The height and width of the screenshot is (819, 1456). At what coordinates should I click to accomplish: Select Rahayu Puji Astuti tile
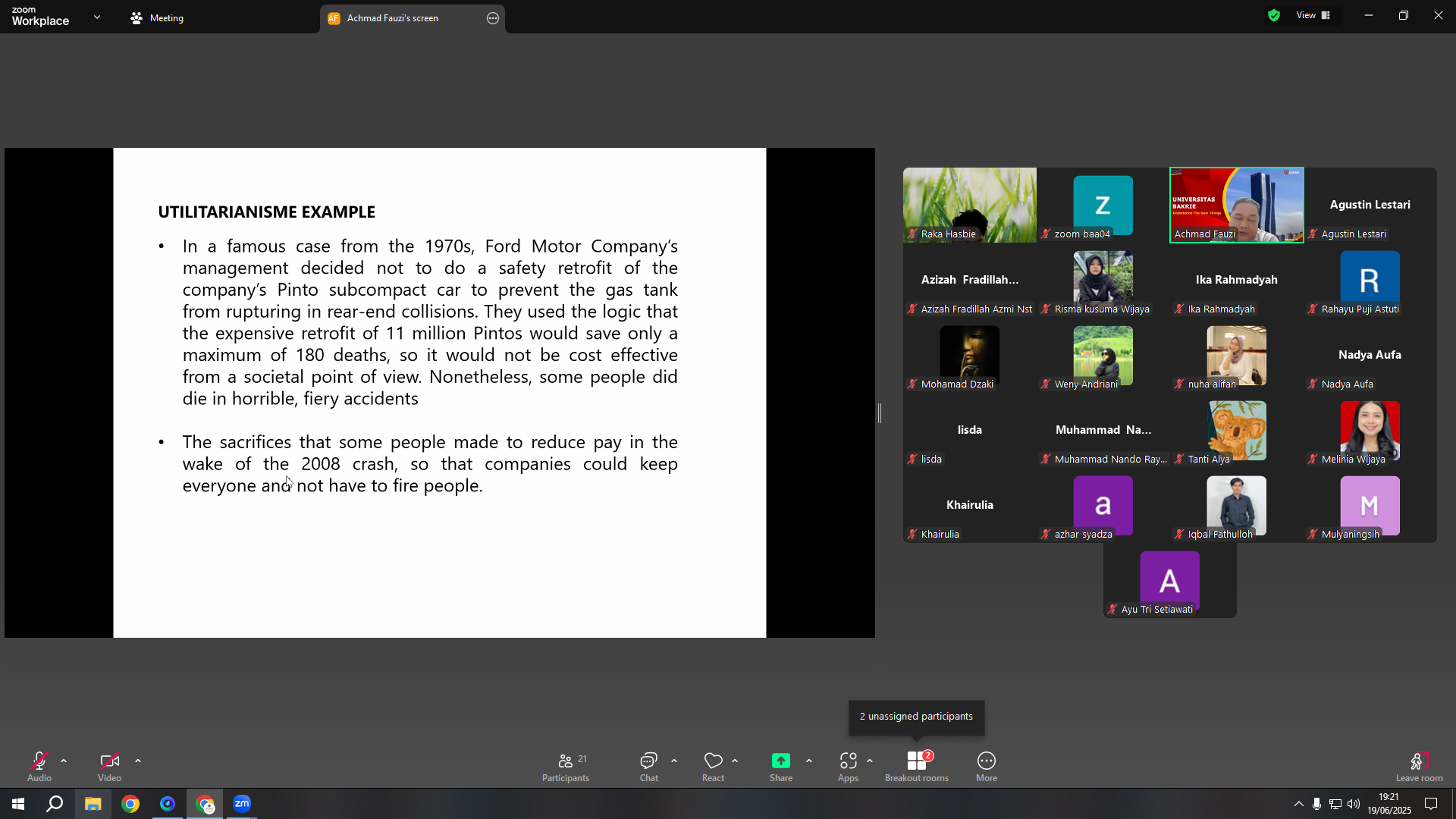coord(1370,280)
